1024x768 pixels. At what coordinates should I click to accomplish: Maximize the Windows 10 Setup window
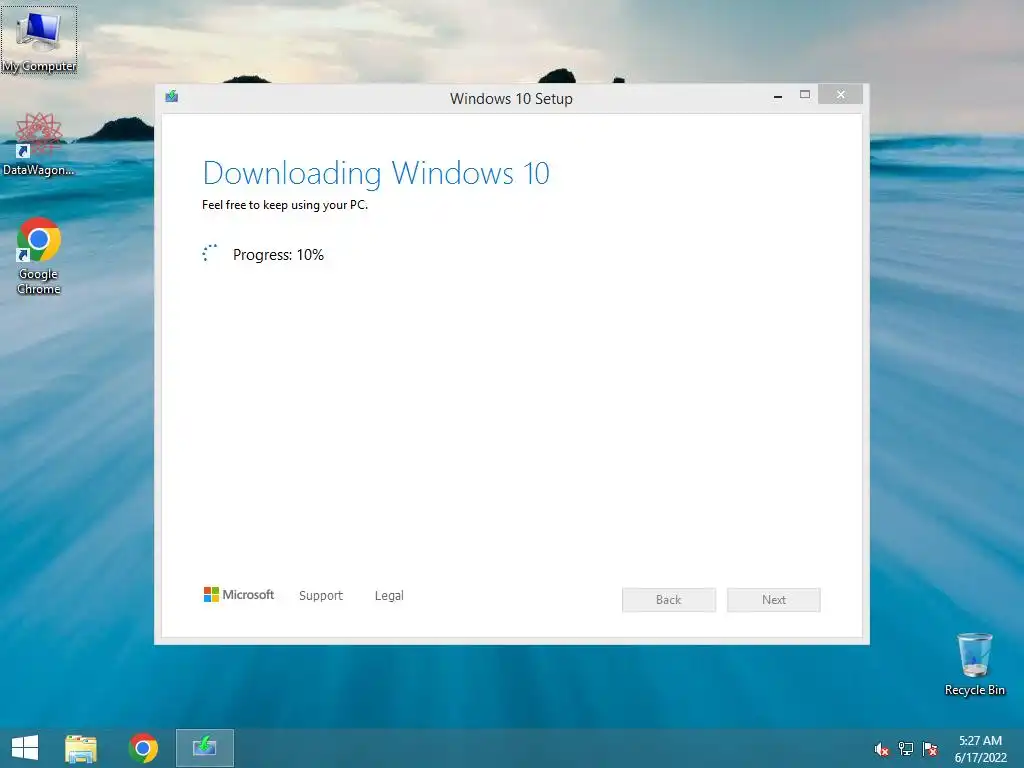click(805, 95)
